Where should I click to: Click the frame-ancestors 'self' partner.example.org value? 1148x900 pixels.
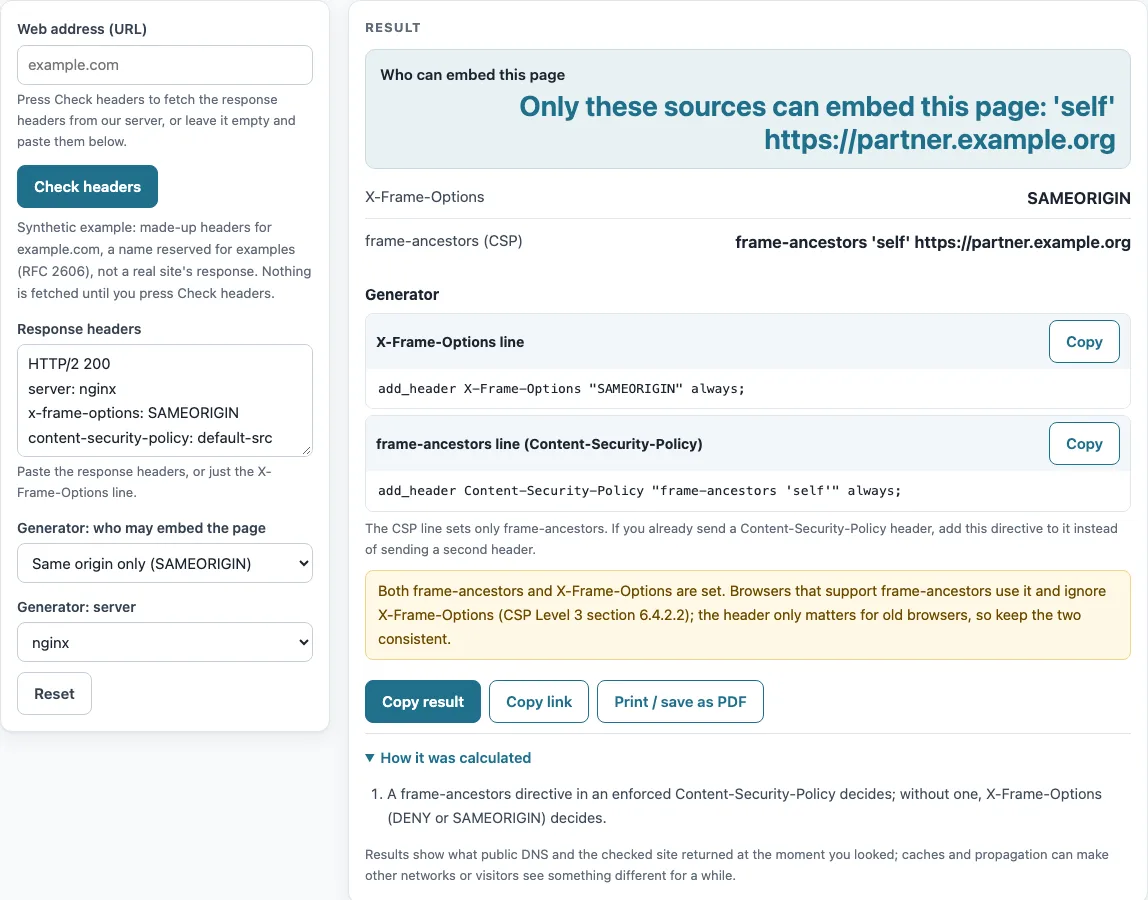(x=933, y=242)
